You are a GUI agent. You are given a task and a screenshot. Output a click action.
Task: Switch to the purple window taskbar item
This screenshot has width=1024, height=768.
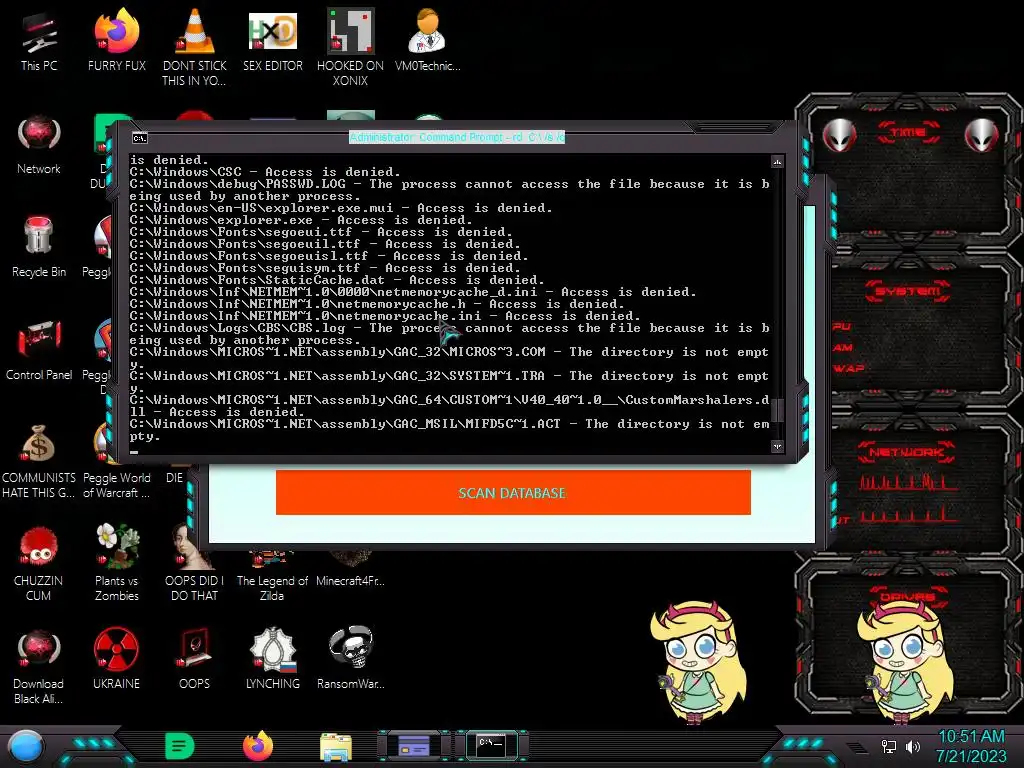point(414,746)
